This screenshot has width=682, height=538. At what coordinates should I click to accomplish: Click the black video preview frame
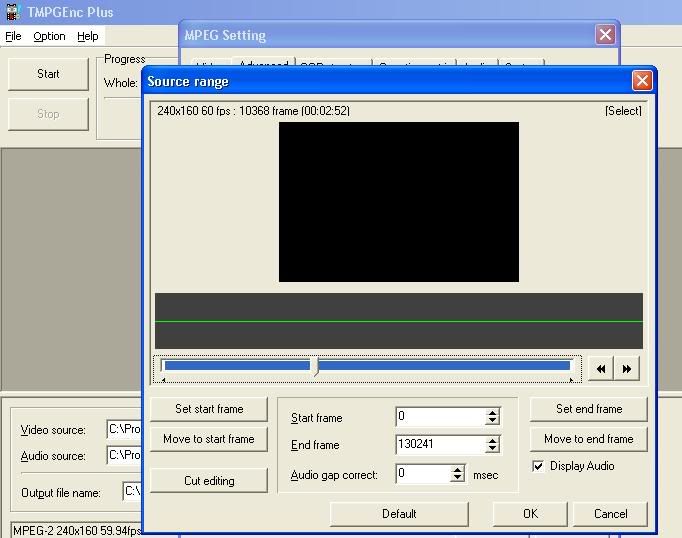tap(399, 202)
